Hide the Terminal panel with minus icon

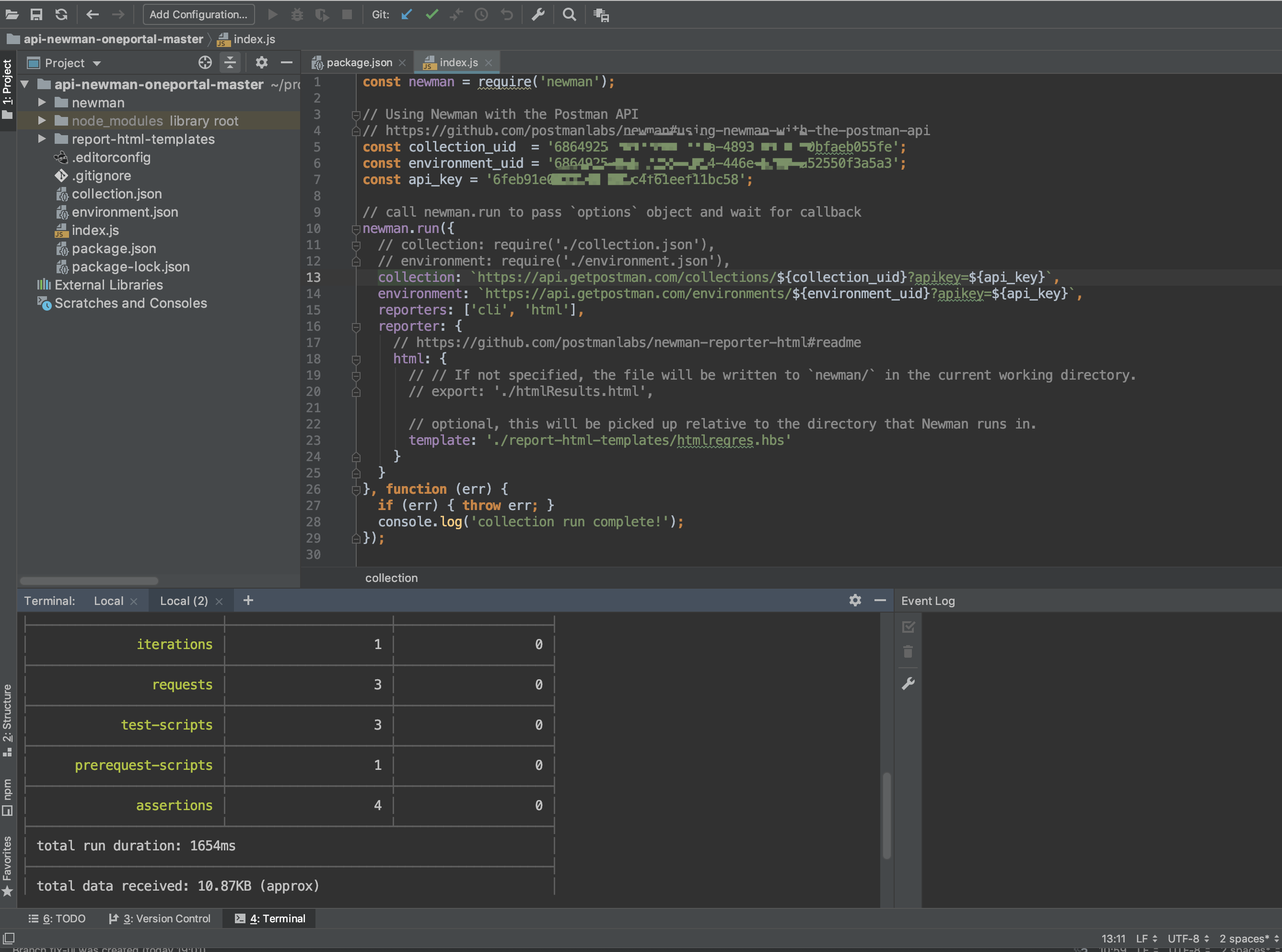(x=880, y=600)
